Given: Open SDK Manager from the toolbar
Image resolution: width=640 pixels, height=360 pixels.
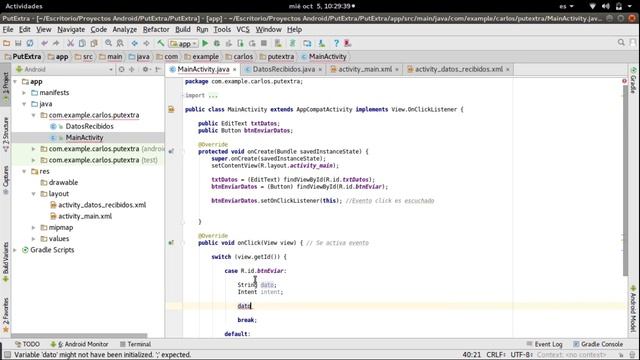Looking at the screenshot, I should point(322,43).
